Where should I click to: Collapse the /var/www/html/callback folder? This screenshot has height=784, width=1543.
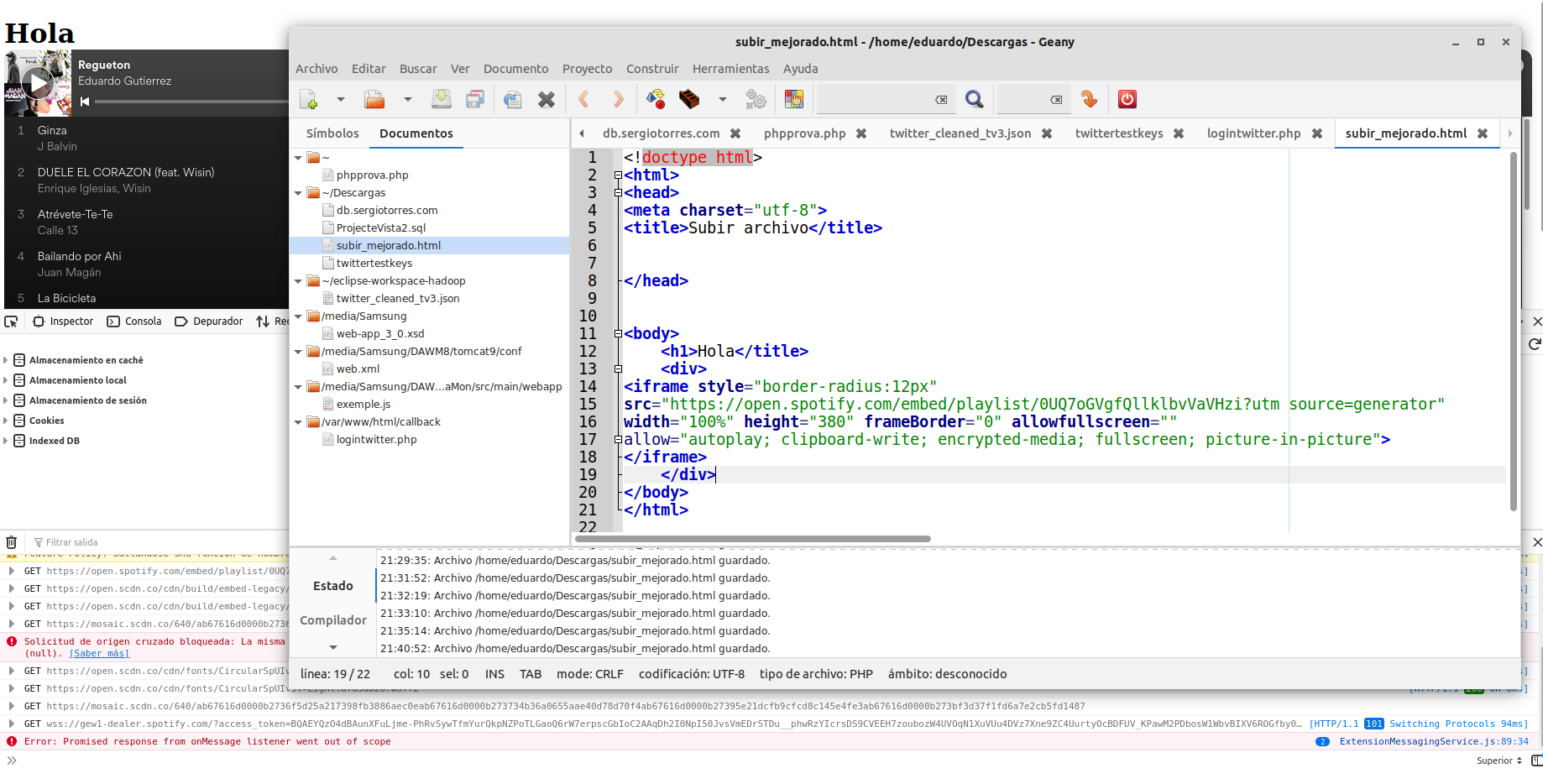click(x=298, y=422)
